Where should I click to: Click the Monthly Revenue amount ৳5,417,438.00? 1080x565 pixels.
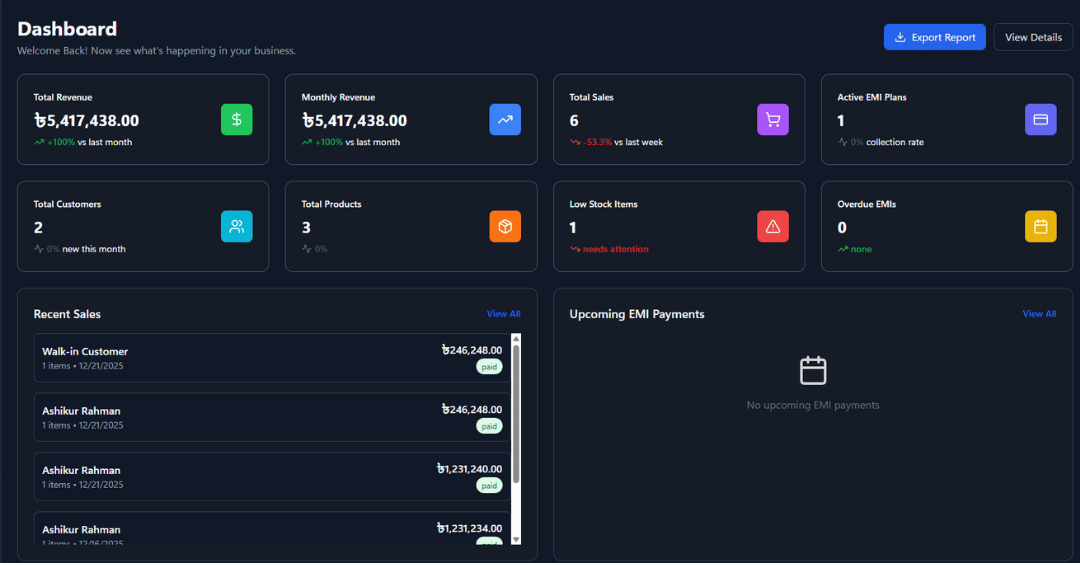tap(355, 121)
